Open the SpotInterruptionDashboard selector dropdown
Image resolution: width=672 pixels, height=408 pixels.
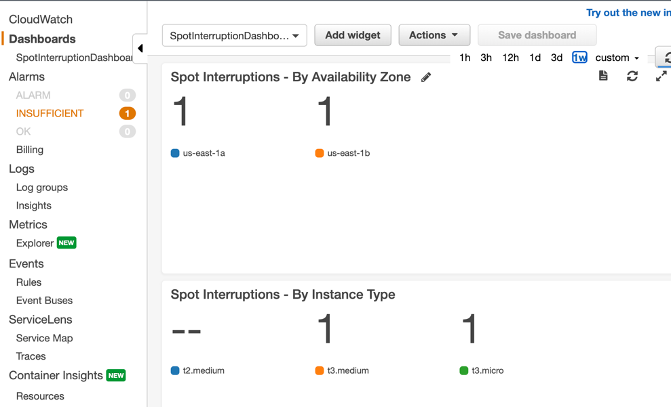point(236,36)
